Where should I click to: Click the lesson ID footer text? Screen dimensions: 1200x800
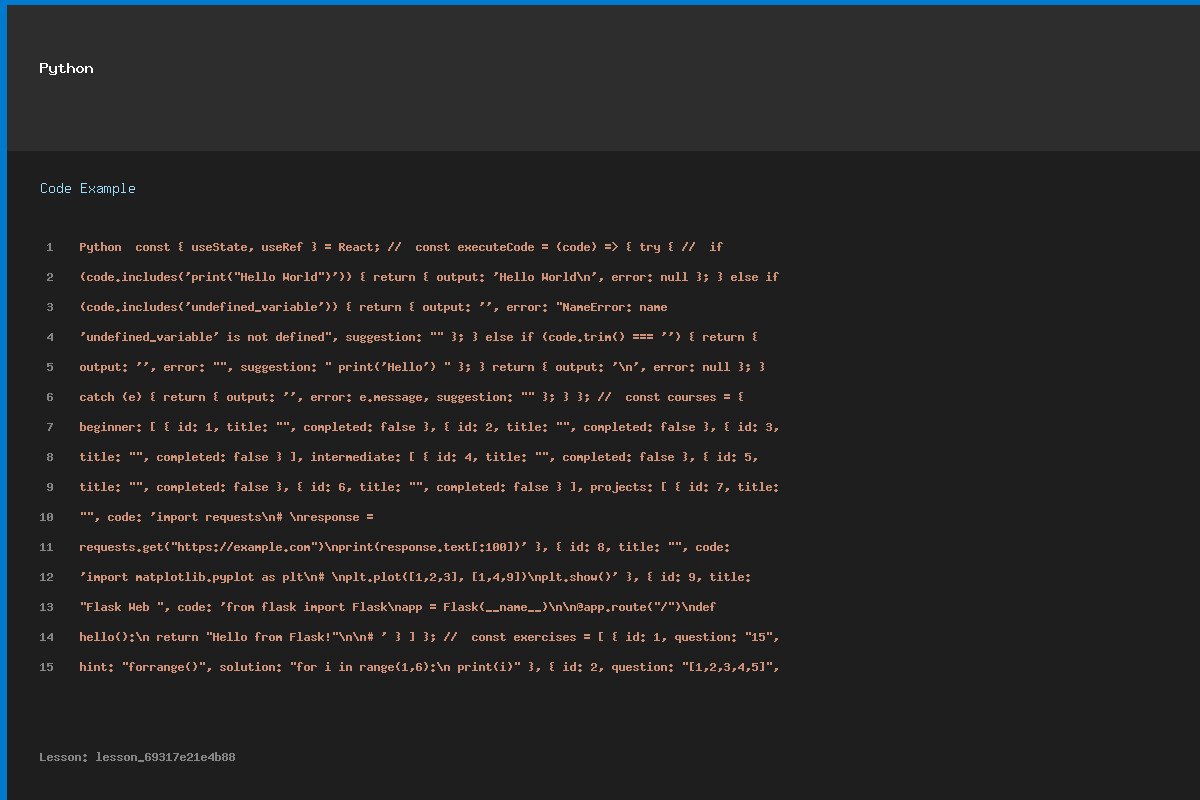click(137, 757)
